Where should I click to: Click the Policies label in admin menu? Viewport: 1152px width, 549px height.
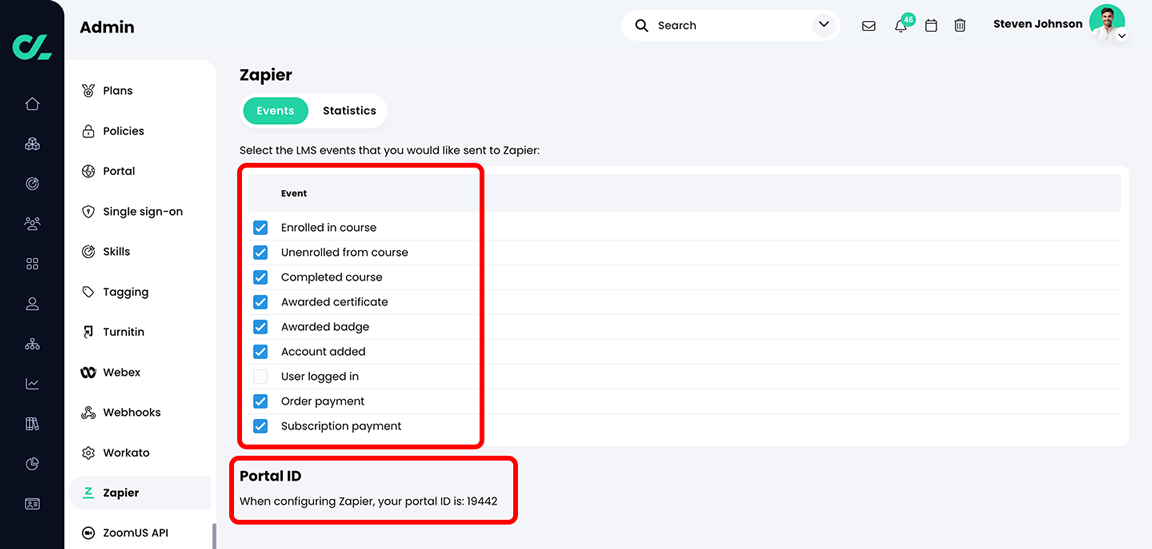pos(123,131)
